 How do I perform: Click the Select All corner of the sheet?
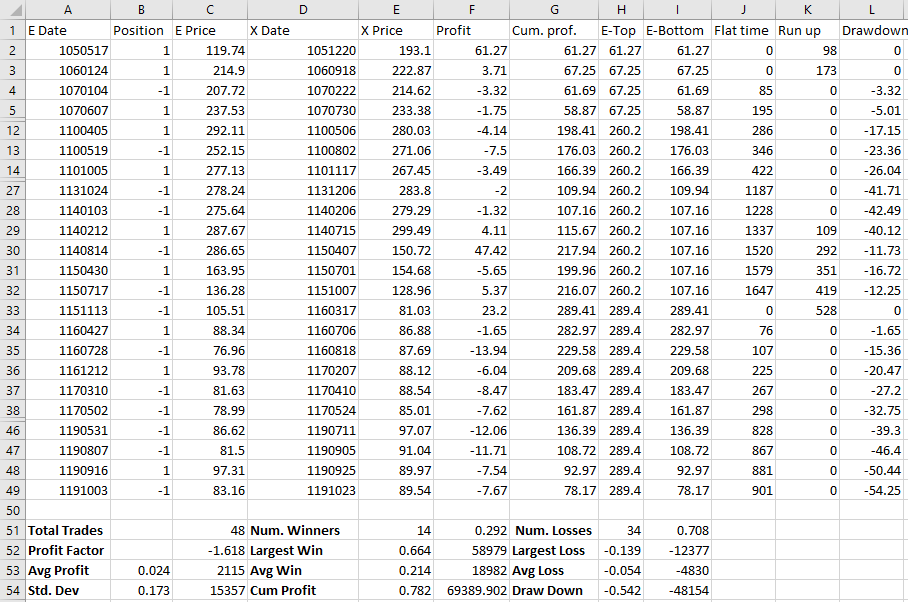click(x=12, y=9)
